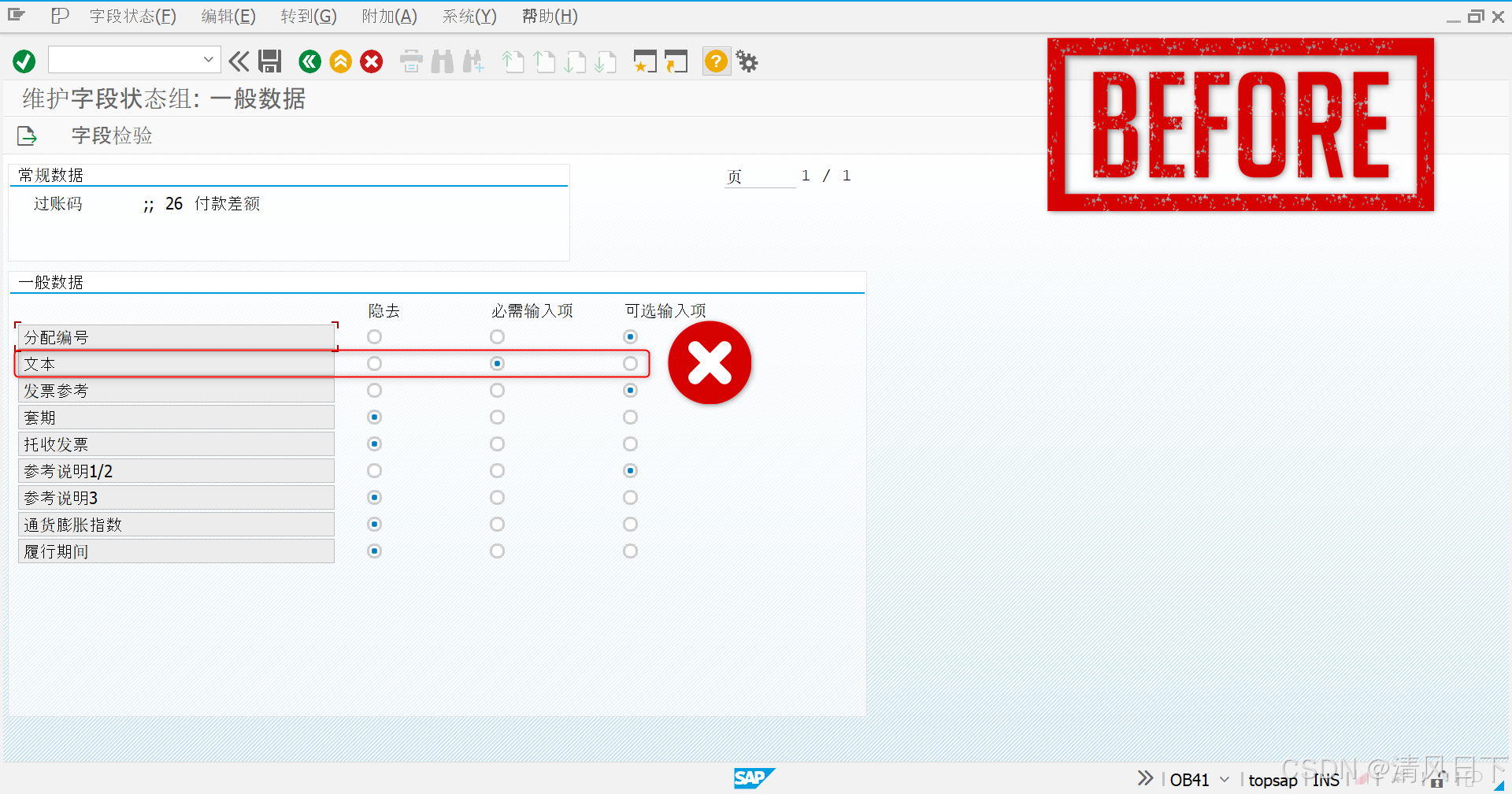Exit the screen via yellow arrow icon

[x=340, y=61]
